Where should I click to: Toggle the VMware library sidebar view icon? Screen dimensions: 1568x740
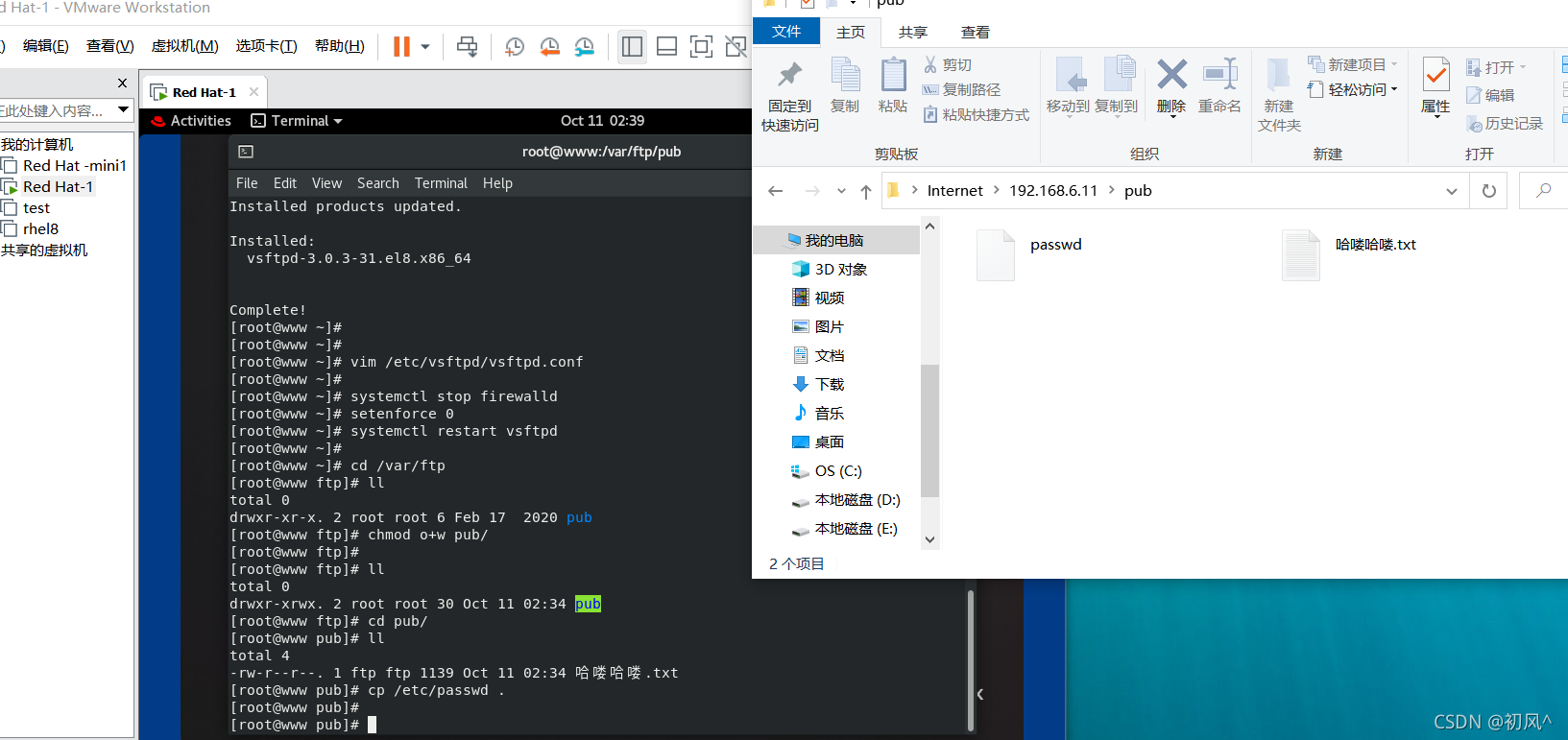(x=632, y=46)
